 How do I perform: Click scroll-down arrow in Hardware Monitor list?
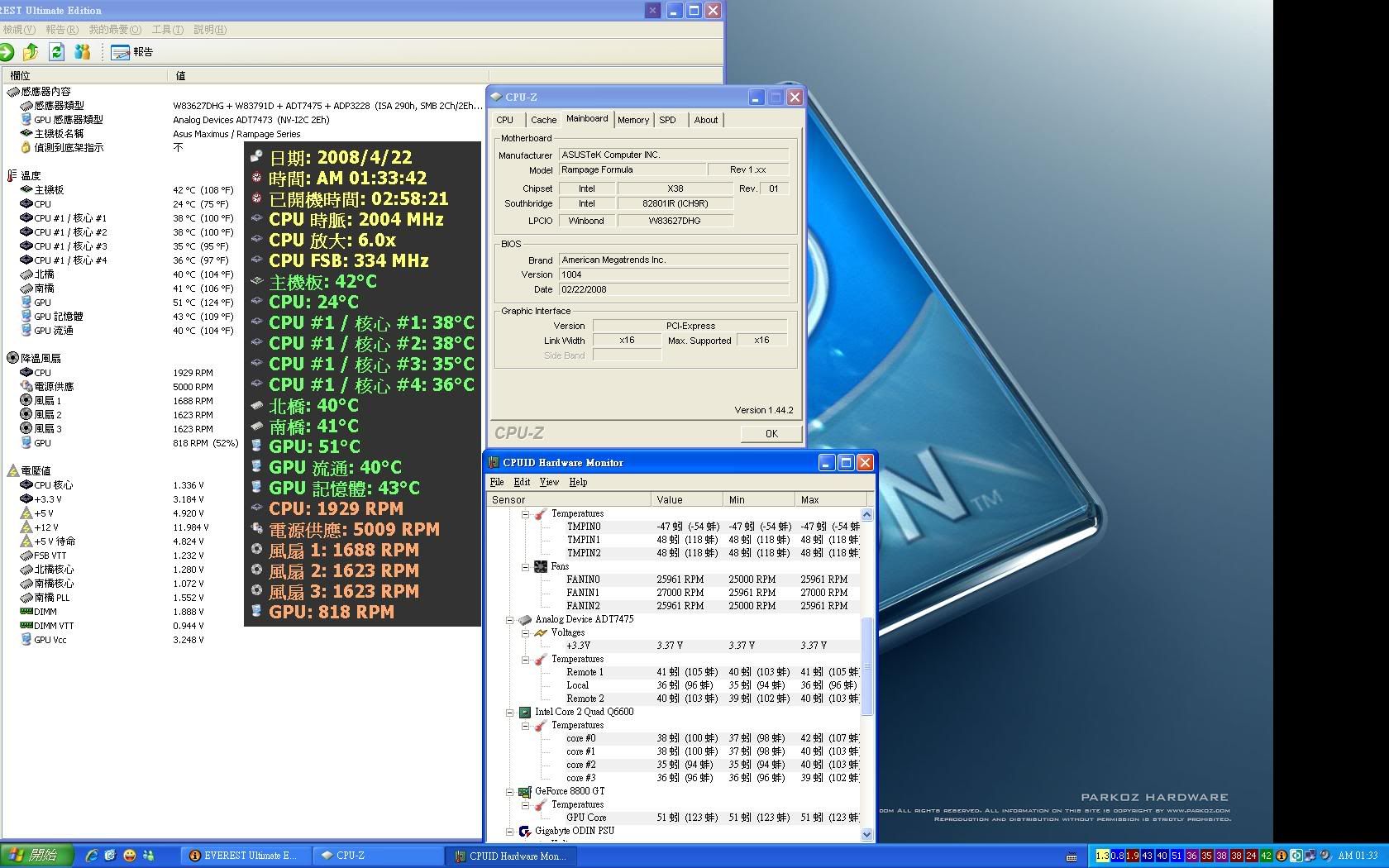click(866, 835)
